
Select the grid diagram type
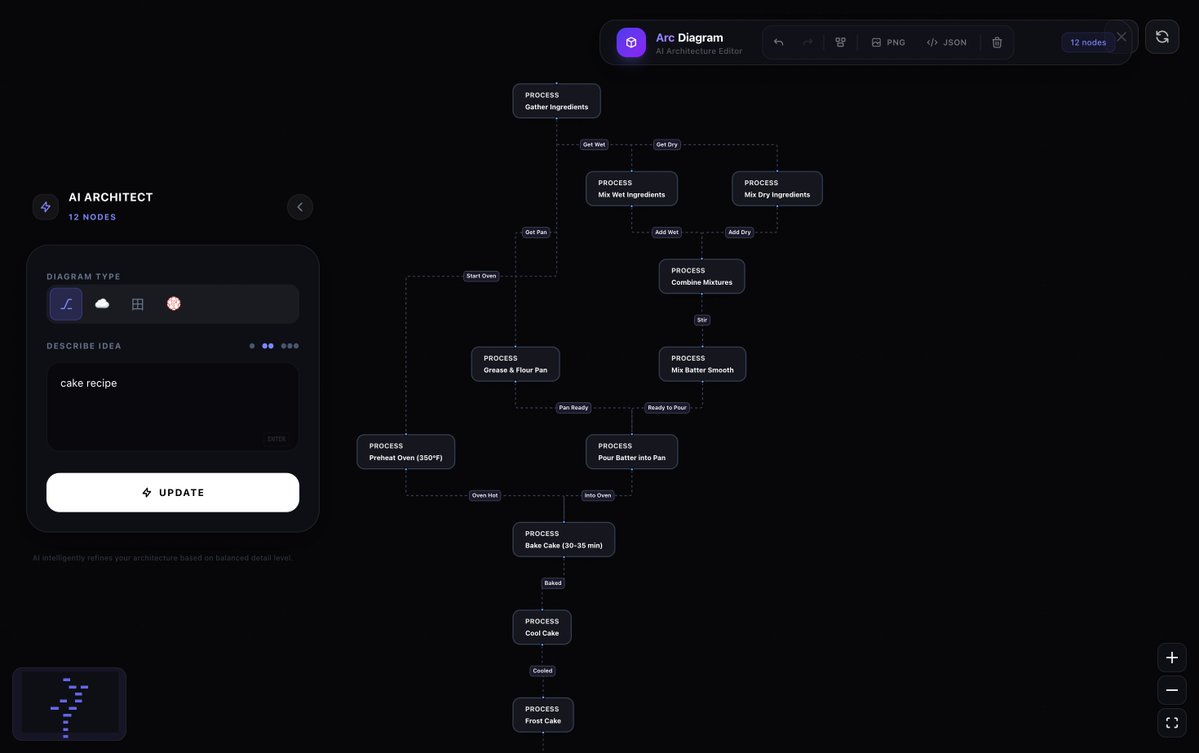point(138,303)
